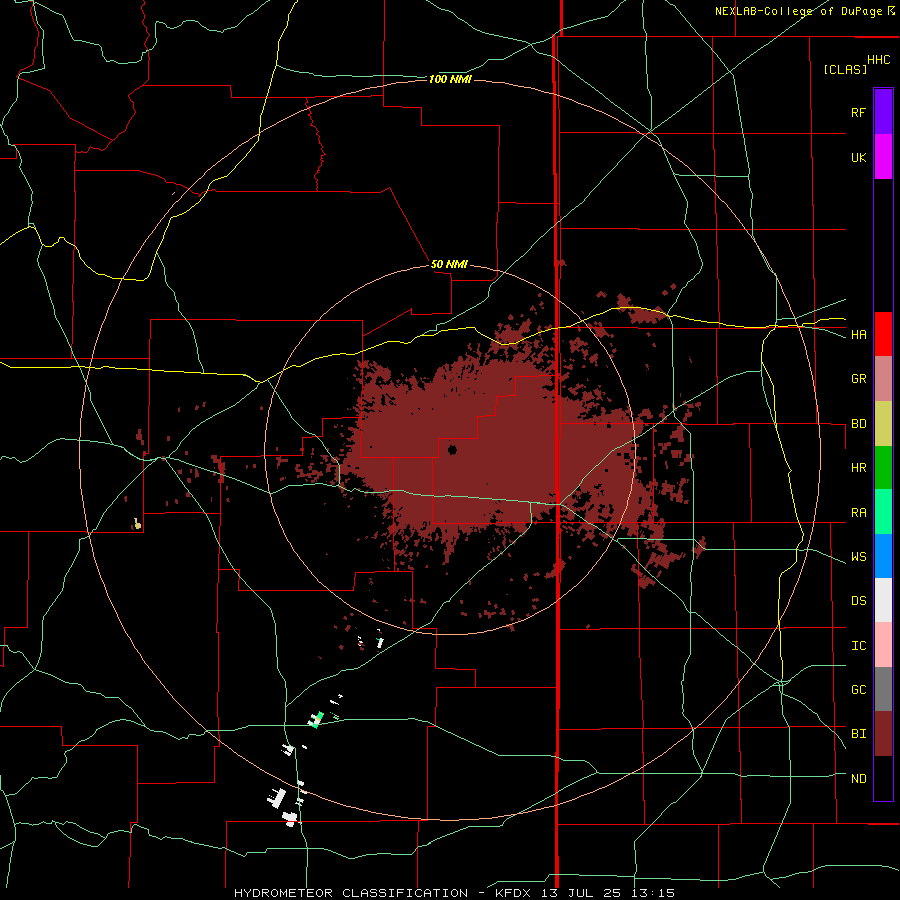900x900 pixels.
Task: Click the BD legend label
Action: 858,424
